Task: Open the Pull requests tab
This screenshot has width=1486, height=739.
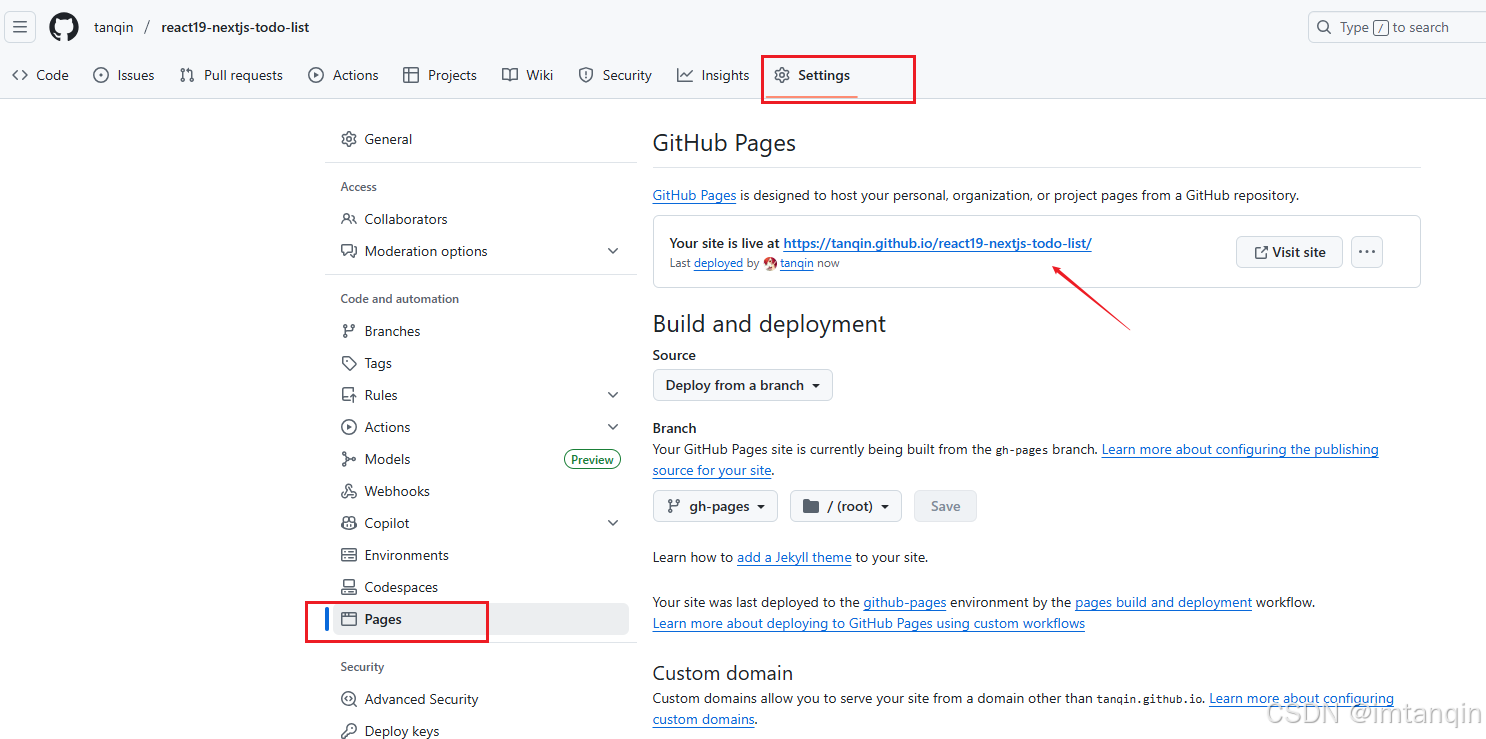Action: 231,75
